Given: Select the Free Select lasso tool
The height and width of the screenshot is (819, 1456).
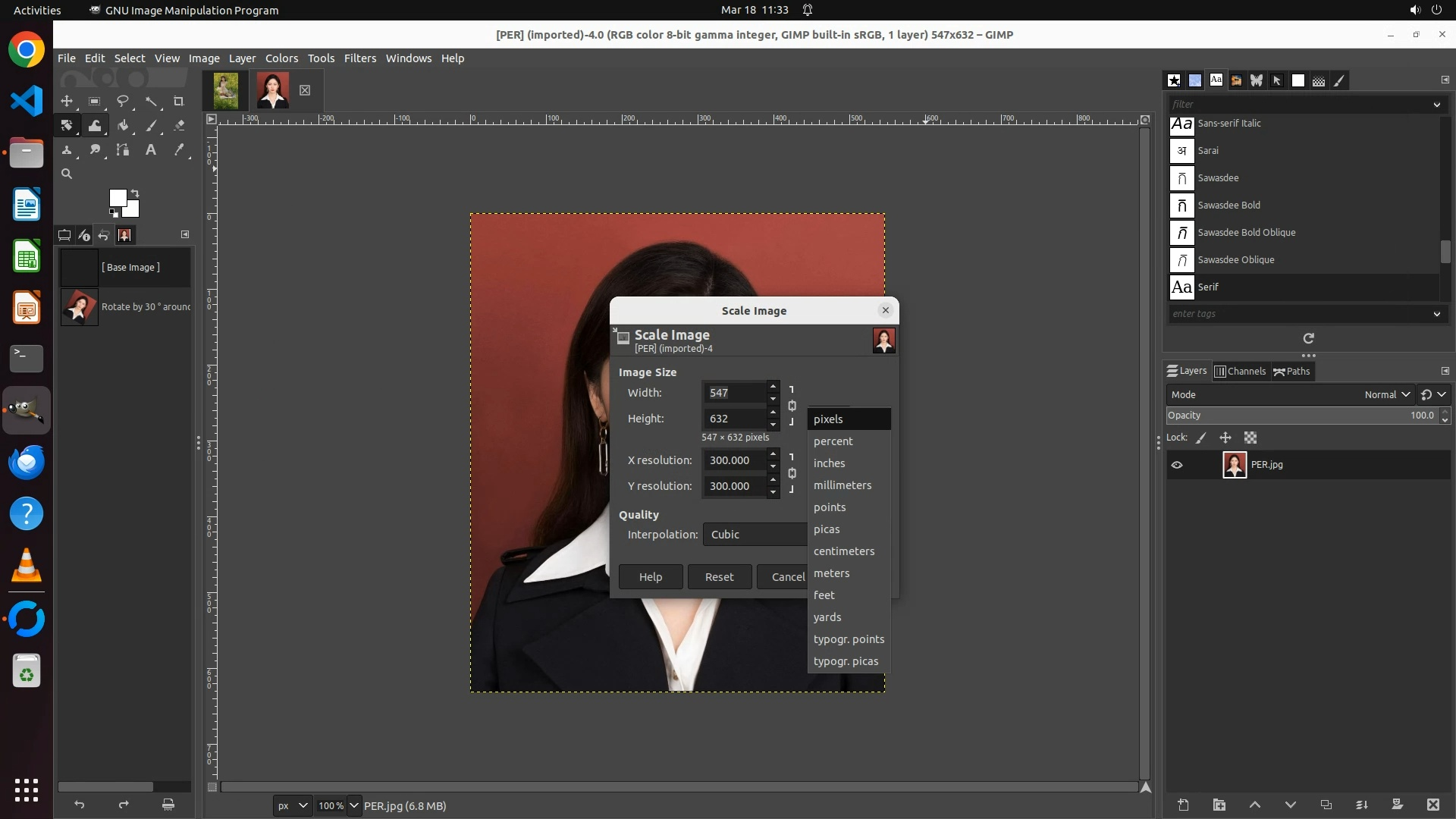Looking at the screenshot, I should [122, 101].
